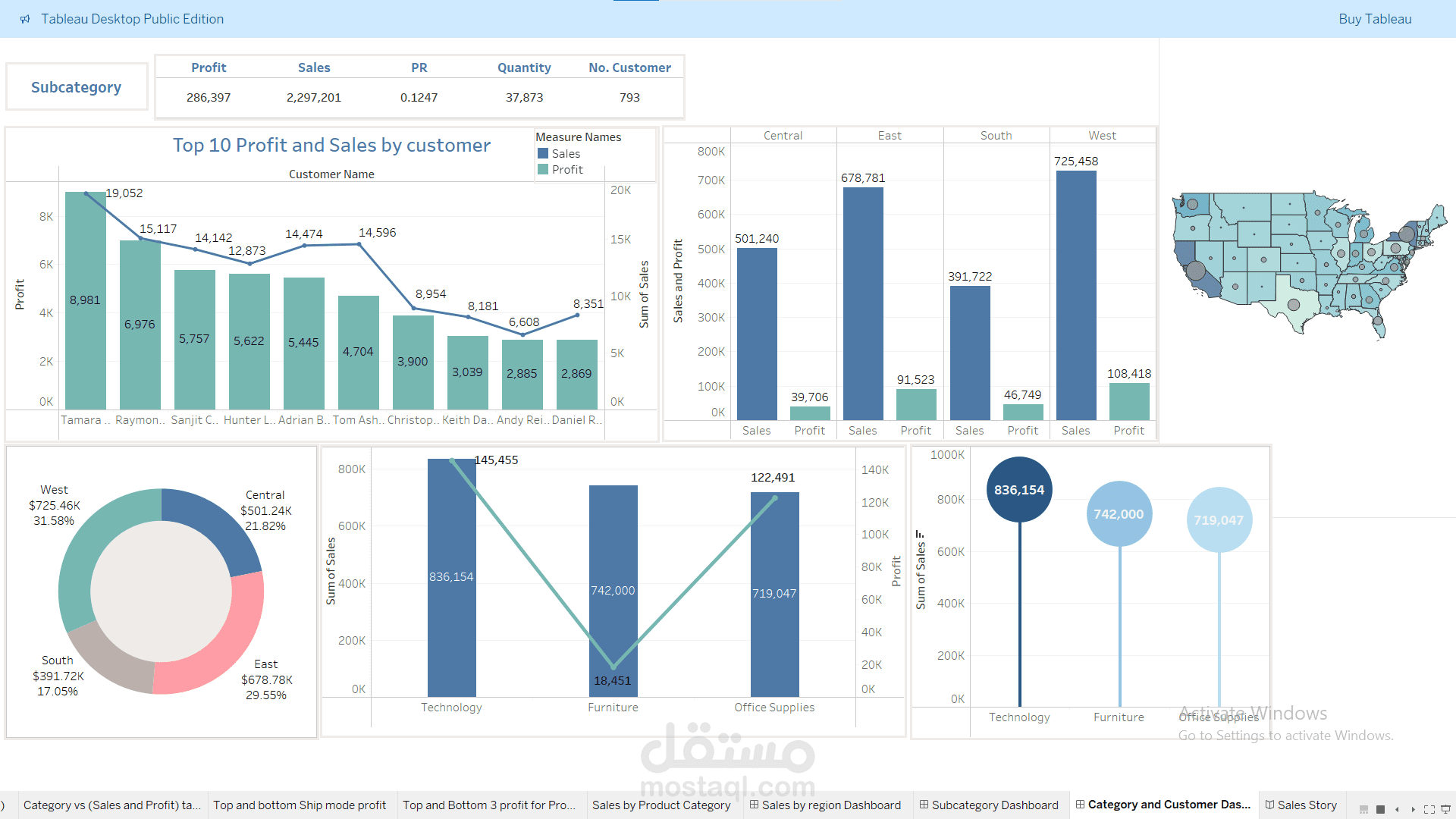Select Tom Ash profit bar labeled 4,704
1456x819 pixels.
(x=359, y=352)
